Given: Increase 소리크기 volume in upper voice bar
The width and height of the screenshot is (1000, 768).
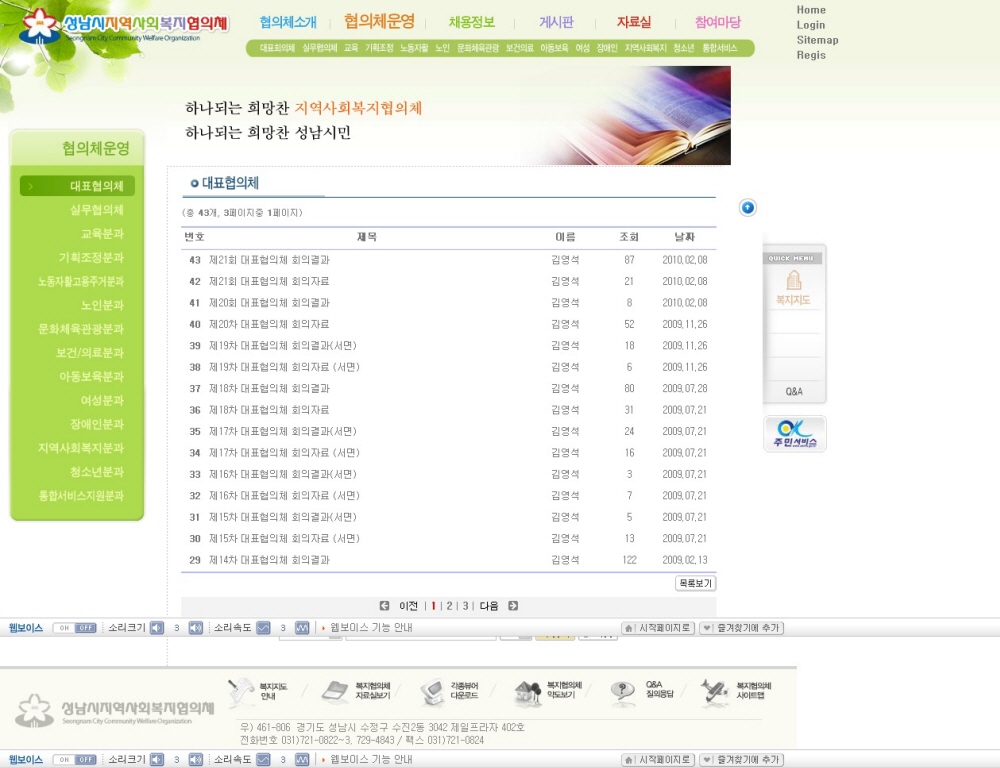Looking at the screenshot, I should pyautogui.click(x=196, y=628).
